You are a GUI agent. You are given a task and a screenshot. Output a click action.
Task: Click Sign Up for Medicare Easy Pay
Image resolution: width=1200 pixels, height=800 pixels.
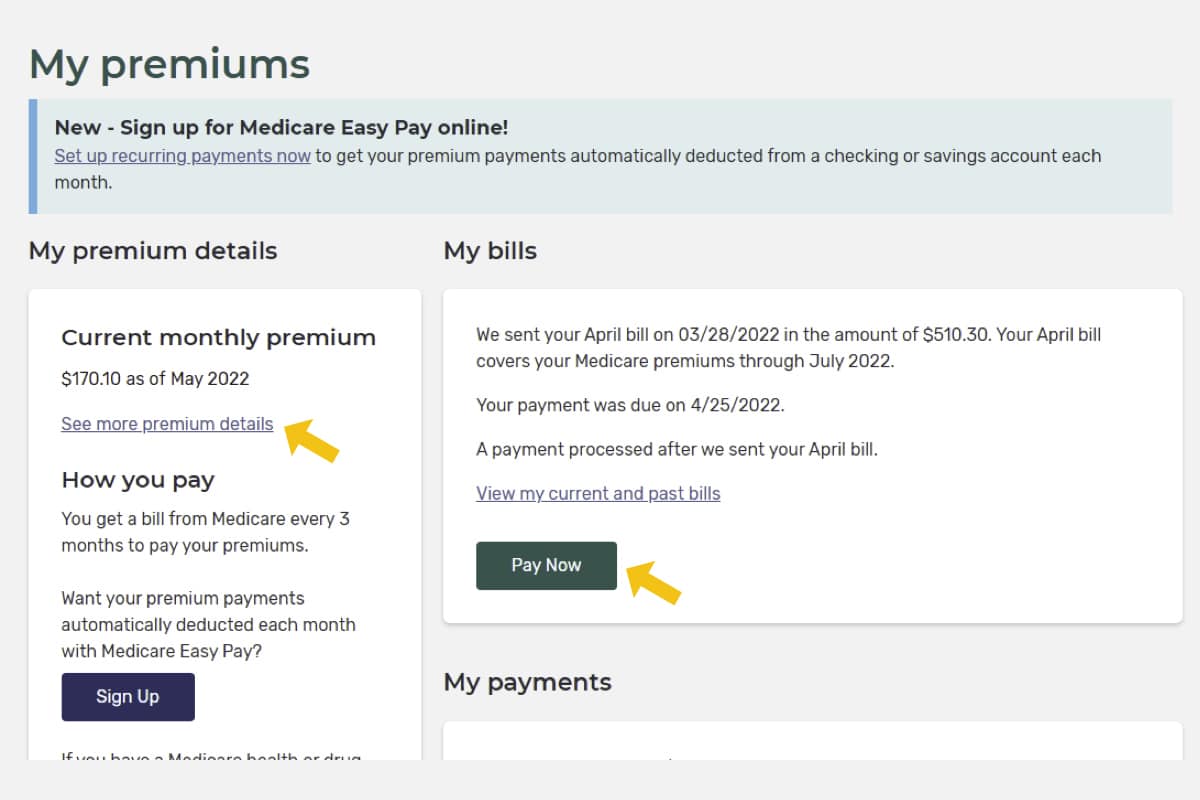pyautogui.click(x=128, y=696)
